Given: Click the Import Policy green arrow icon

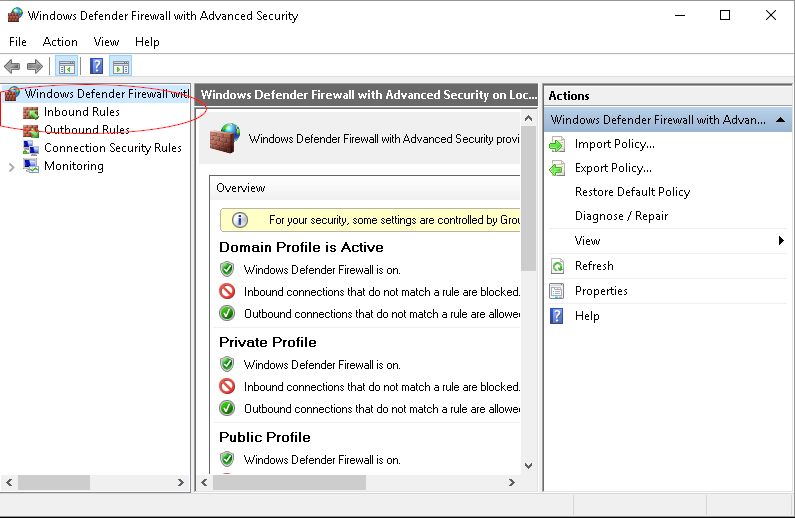Looking at the screenshot, I should point(557,144).
